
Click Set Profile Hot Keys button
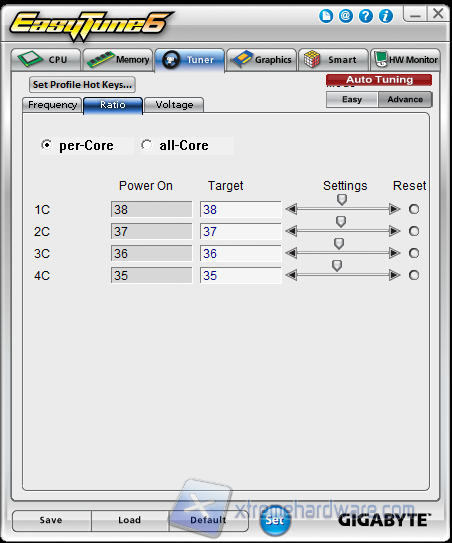click(x=82, y=84)
